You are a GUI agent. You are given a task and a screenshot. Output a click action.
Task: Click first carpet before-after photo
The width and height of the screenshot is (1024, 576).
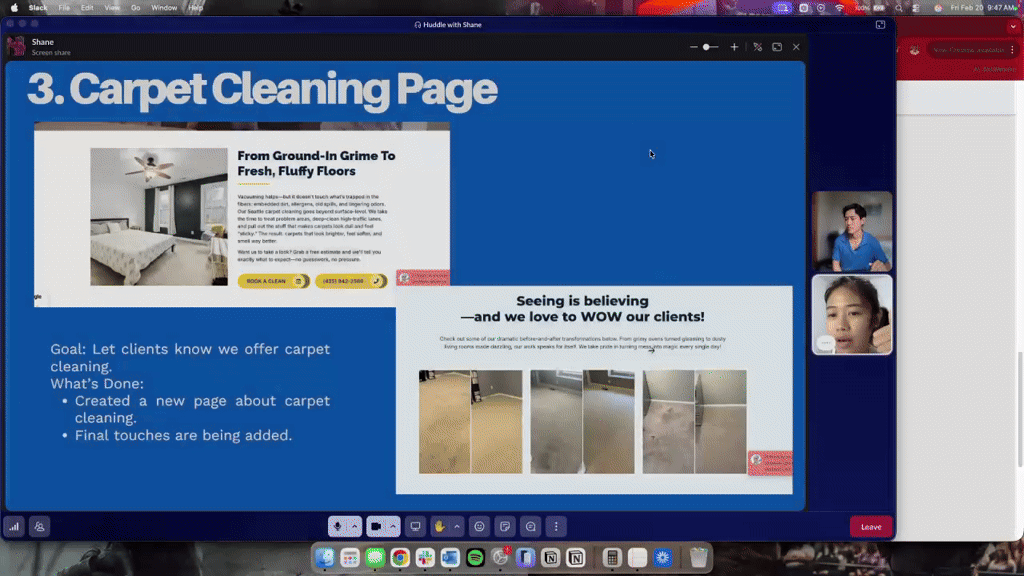coord(470,422)
